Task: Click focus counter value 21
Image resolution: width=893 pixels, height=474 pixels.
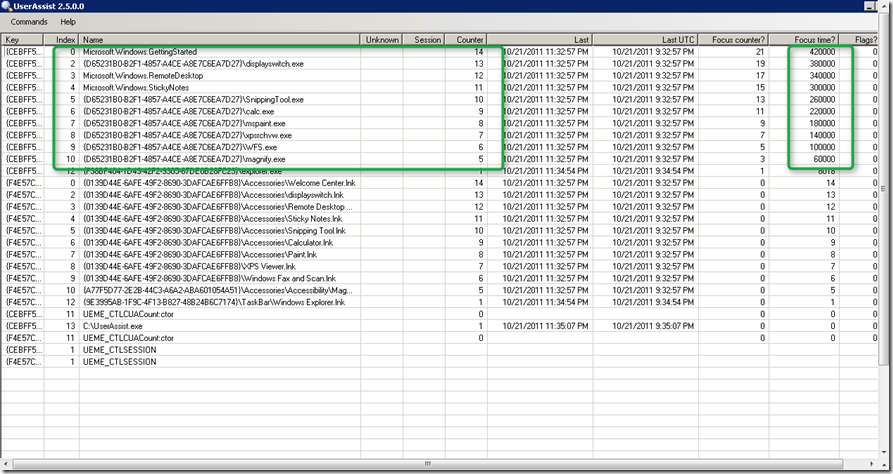Action: point(760,52)
